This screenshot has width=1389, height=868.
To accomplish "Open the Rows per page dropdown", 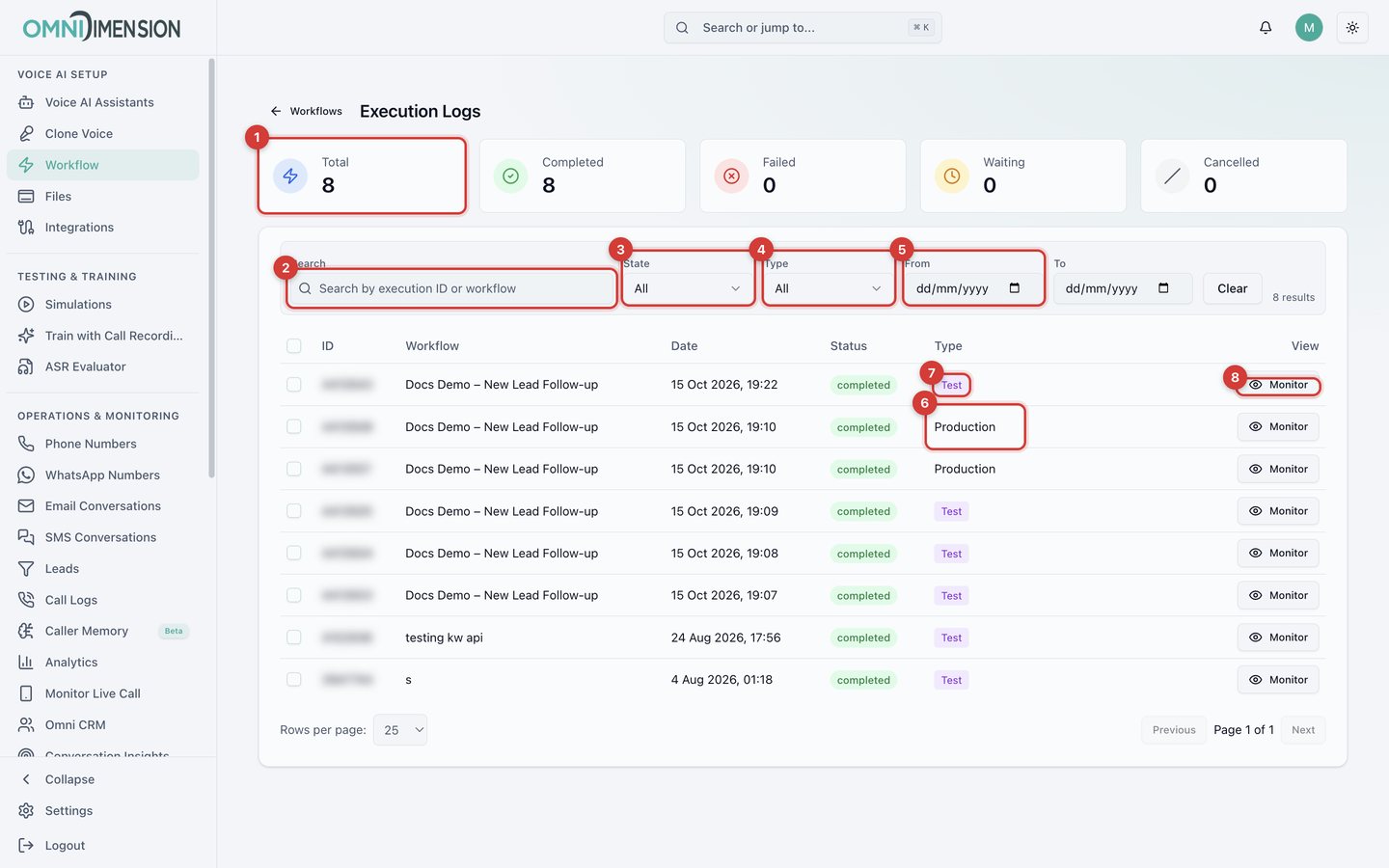I will click(x=400, y=730).
